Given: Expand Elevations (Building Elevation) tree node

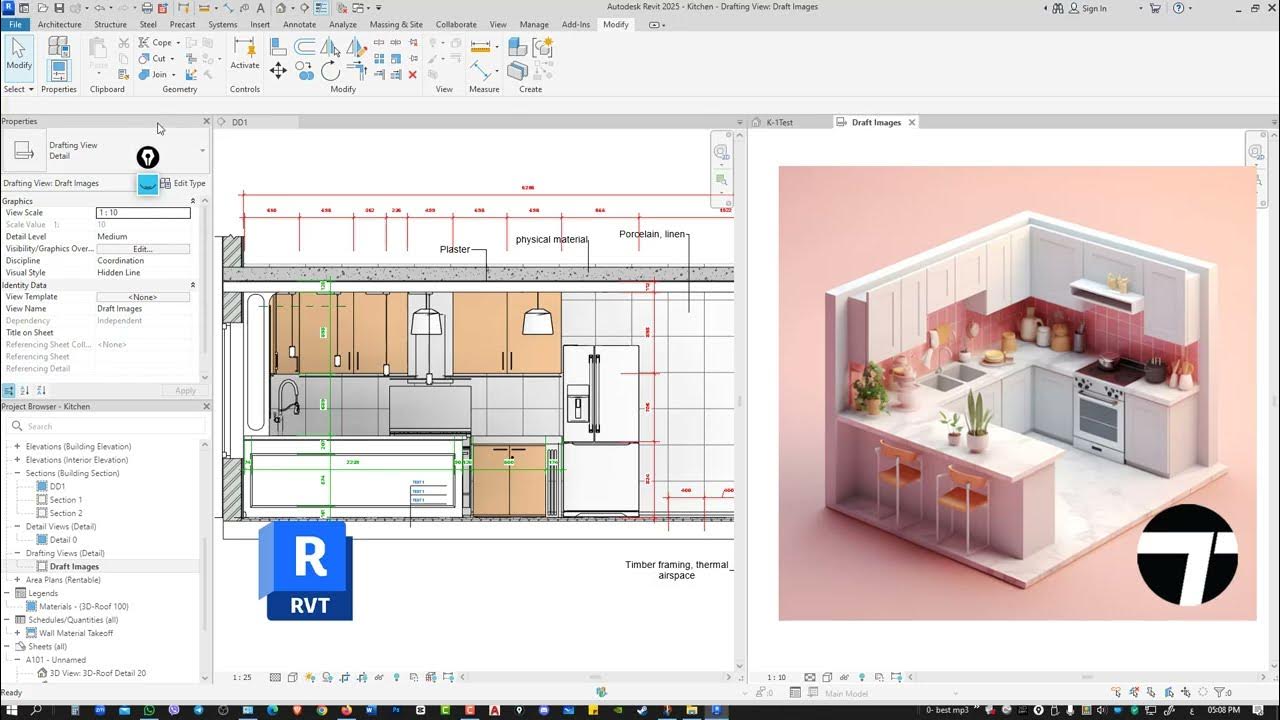Looking at the screenshot, I should pos(17,446).
